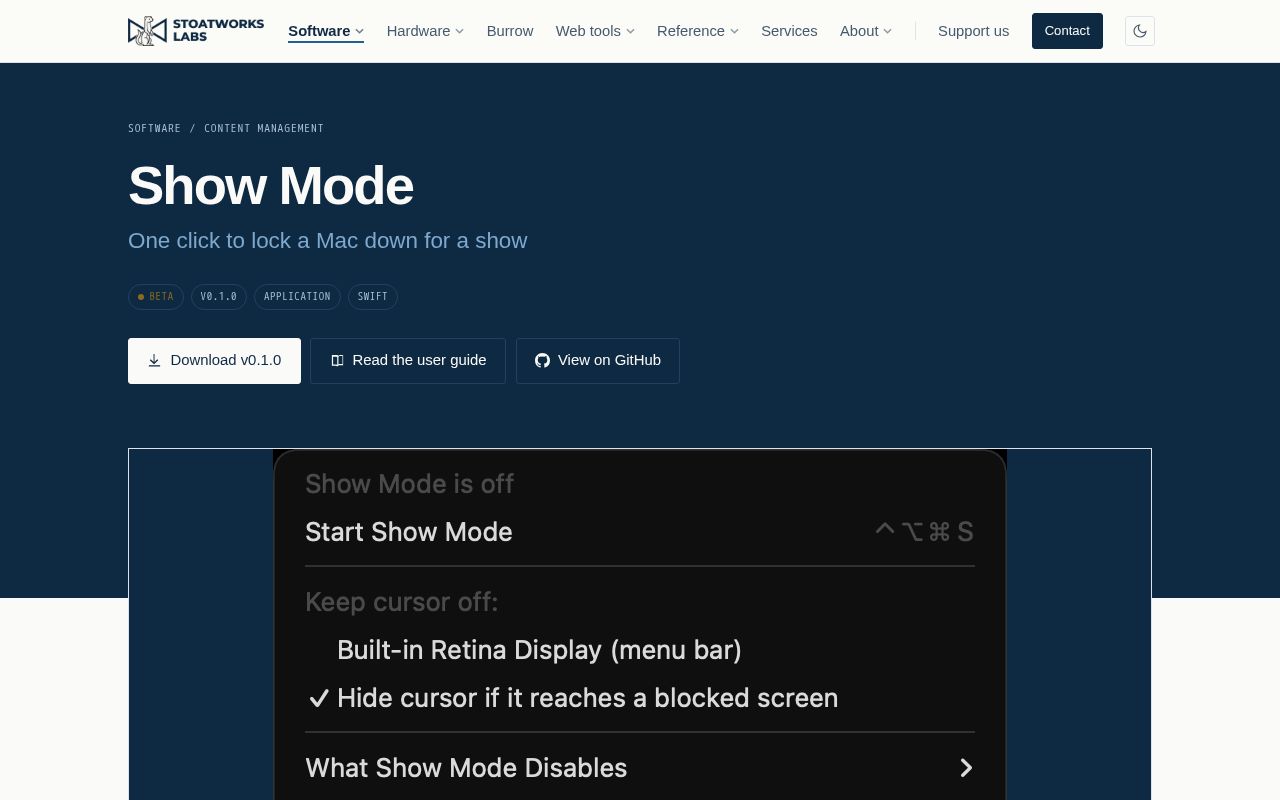This screenshot has height=800, width=1280.
Task: Click the APPLICATION tag
Action: (x=297, y=297)
